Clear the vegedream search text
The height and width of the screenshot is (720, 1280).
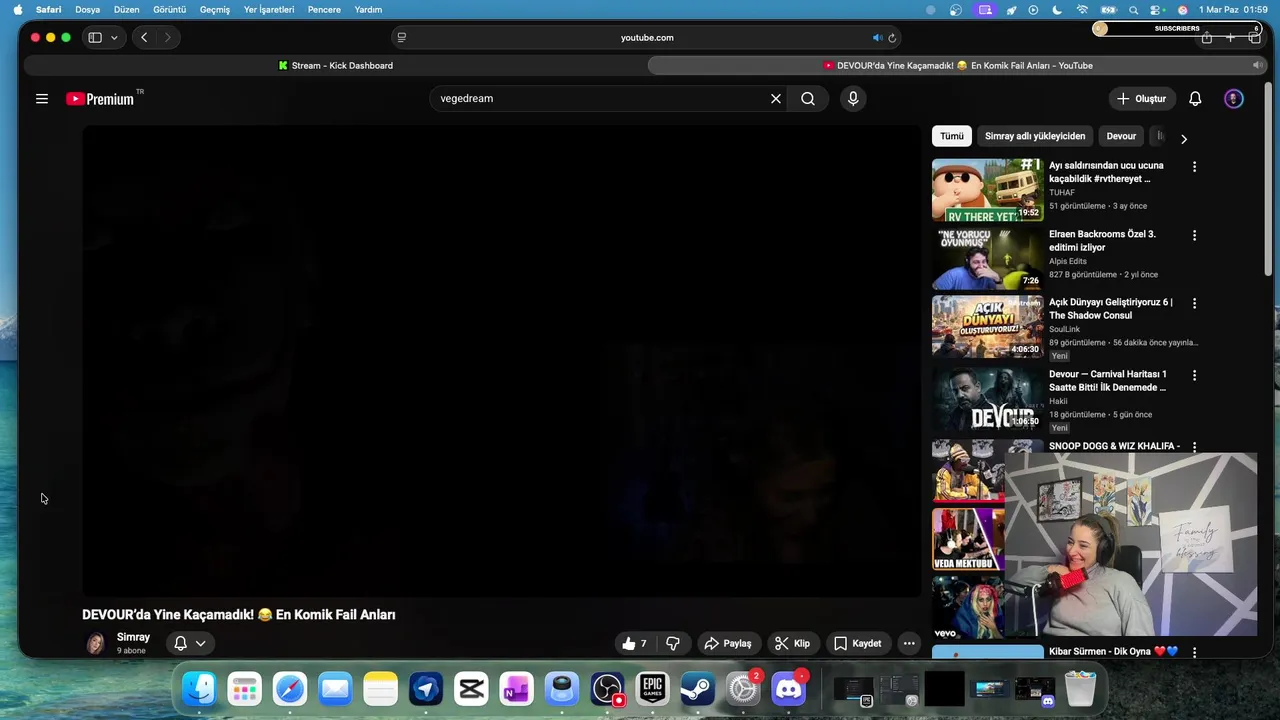tap(775, 99)
